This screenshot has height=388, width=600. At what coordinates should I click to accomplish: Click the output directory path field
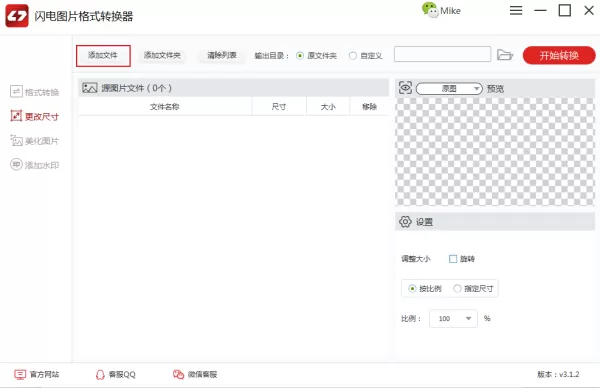442,54
